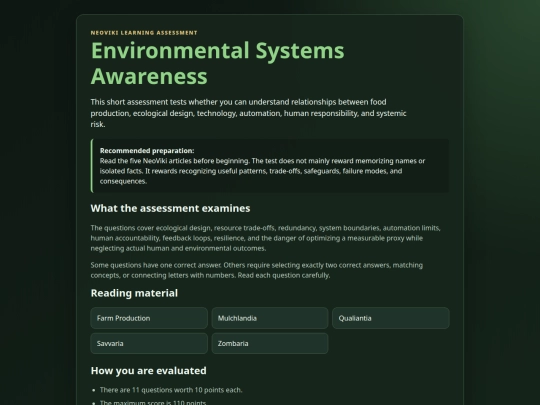Click the 'Some questions have one correct answer' paragraph

(257, 270)
